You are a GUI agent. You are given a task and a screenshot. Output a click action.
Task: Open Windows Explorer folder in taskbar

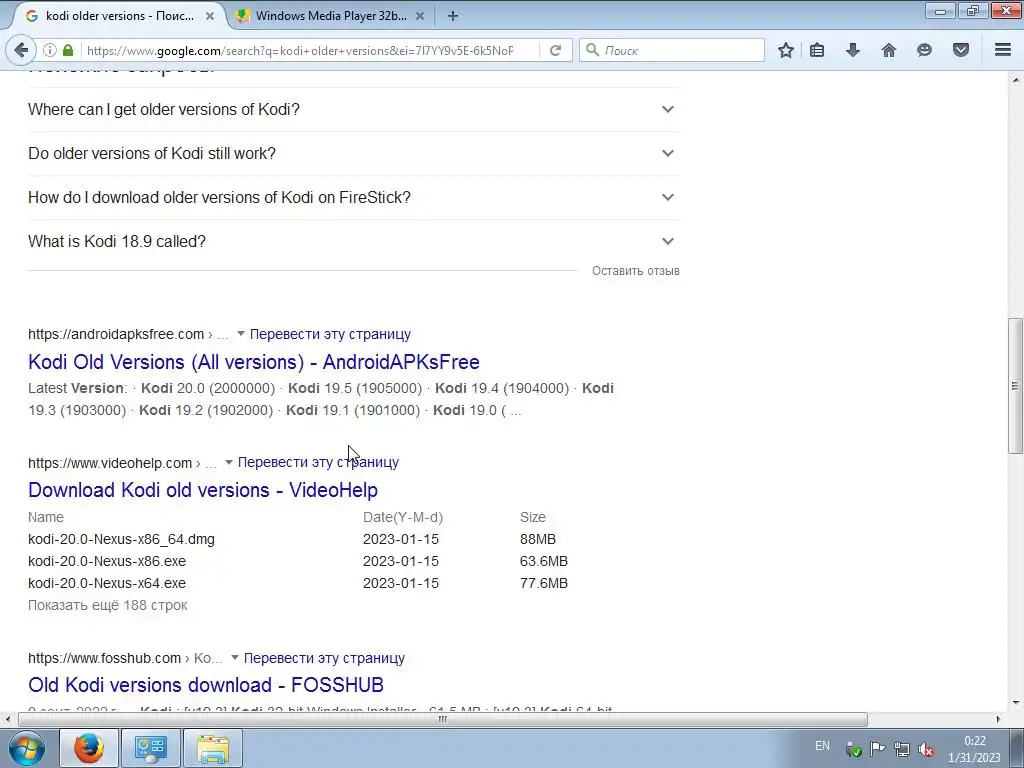pos(213,748)
